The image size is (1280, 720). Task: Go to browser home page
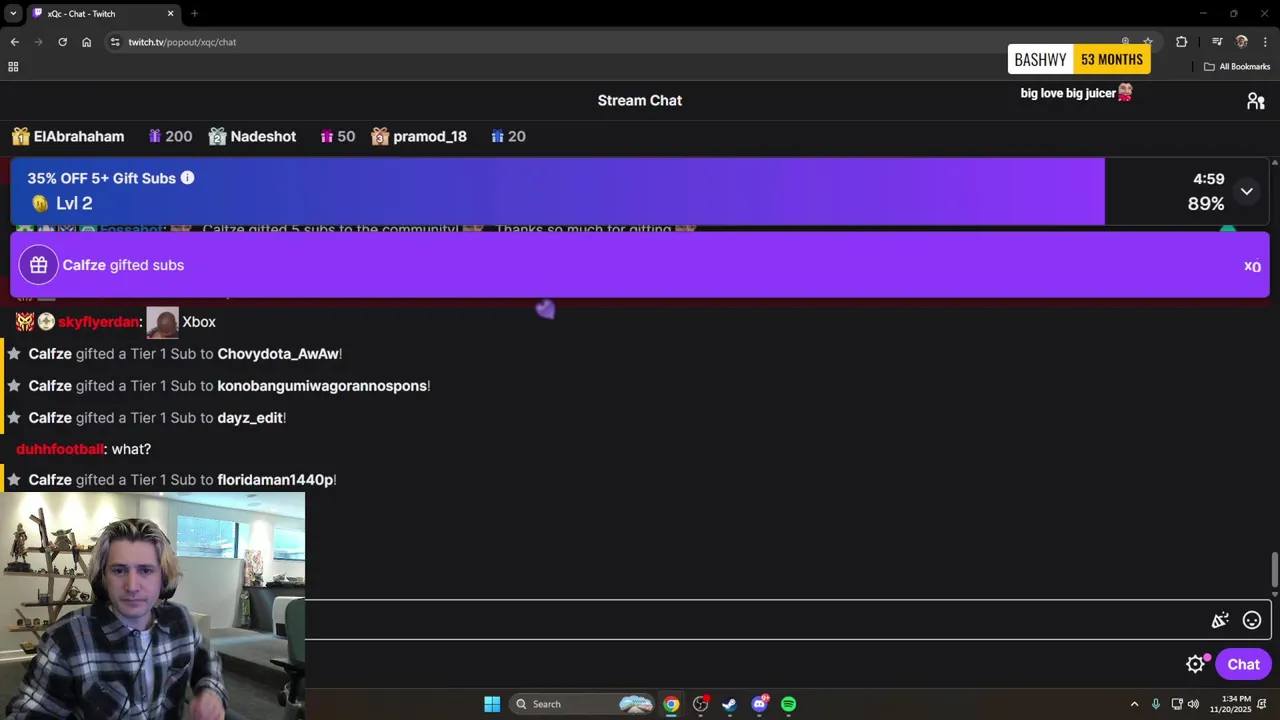pyautogui.click(x=87, y=42)
